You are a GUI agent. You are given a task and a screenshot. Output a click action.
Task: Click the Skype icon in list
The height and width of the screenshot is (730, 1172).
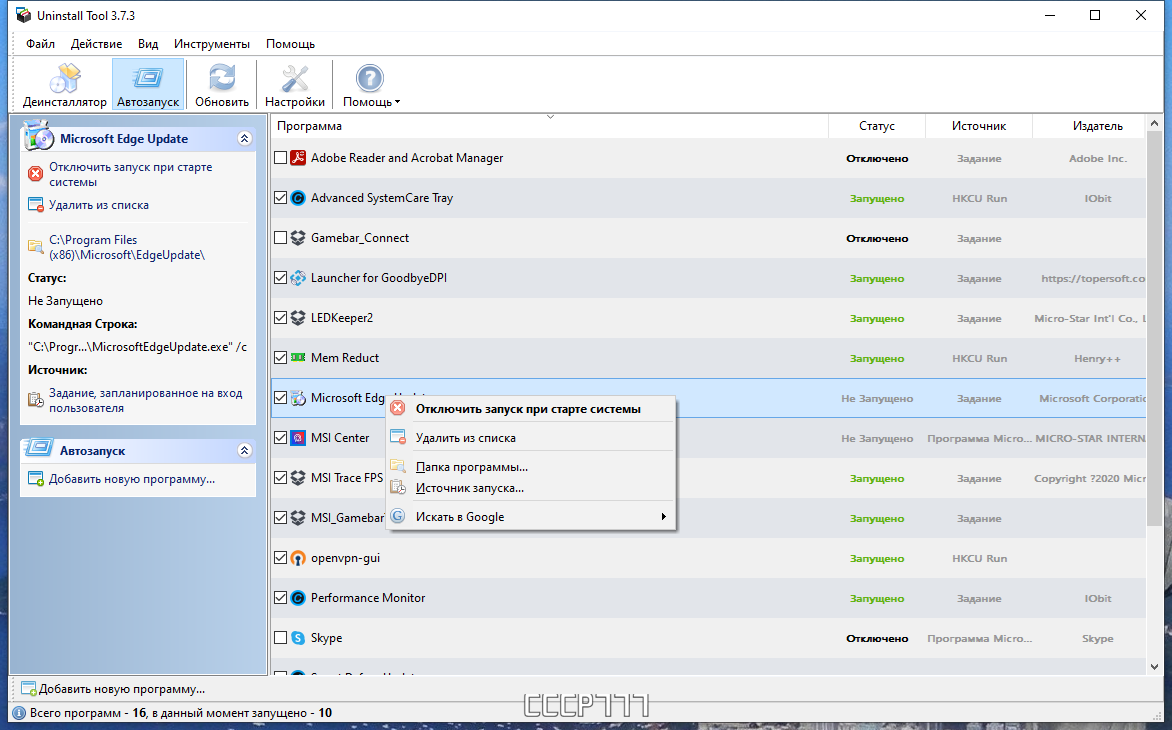coord(298,638)
